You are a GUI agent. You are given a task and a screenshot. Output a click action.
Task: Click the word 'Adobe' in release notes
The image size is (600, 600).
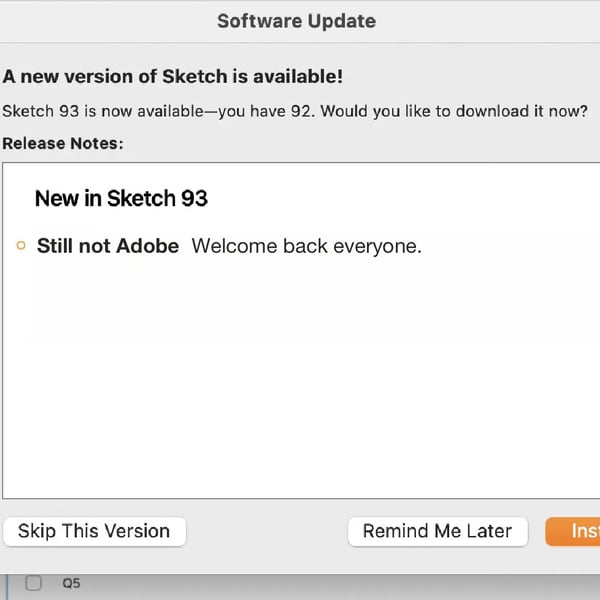click(148, 246)
